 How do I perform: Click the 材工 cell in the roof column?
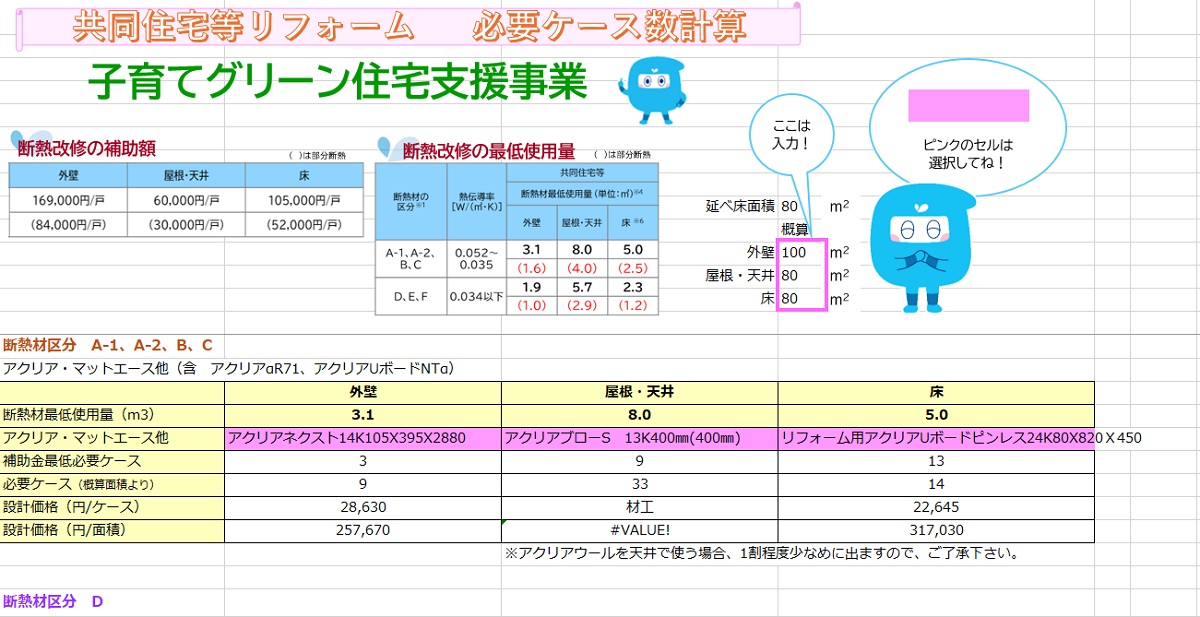coord(639,507)
